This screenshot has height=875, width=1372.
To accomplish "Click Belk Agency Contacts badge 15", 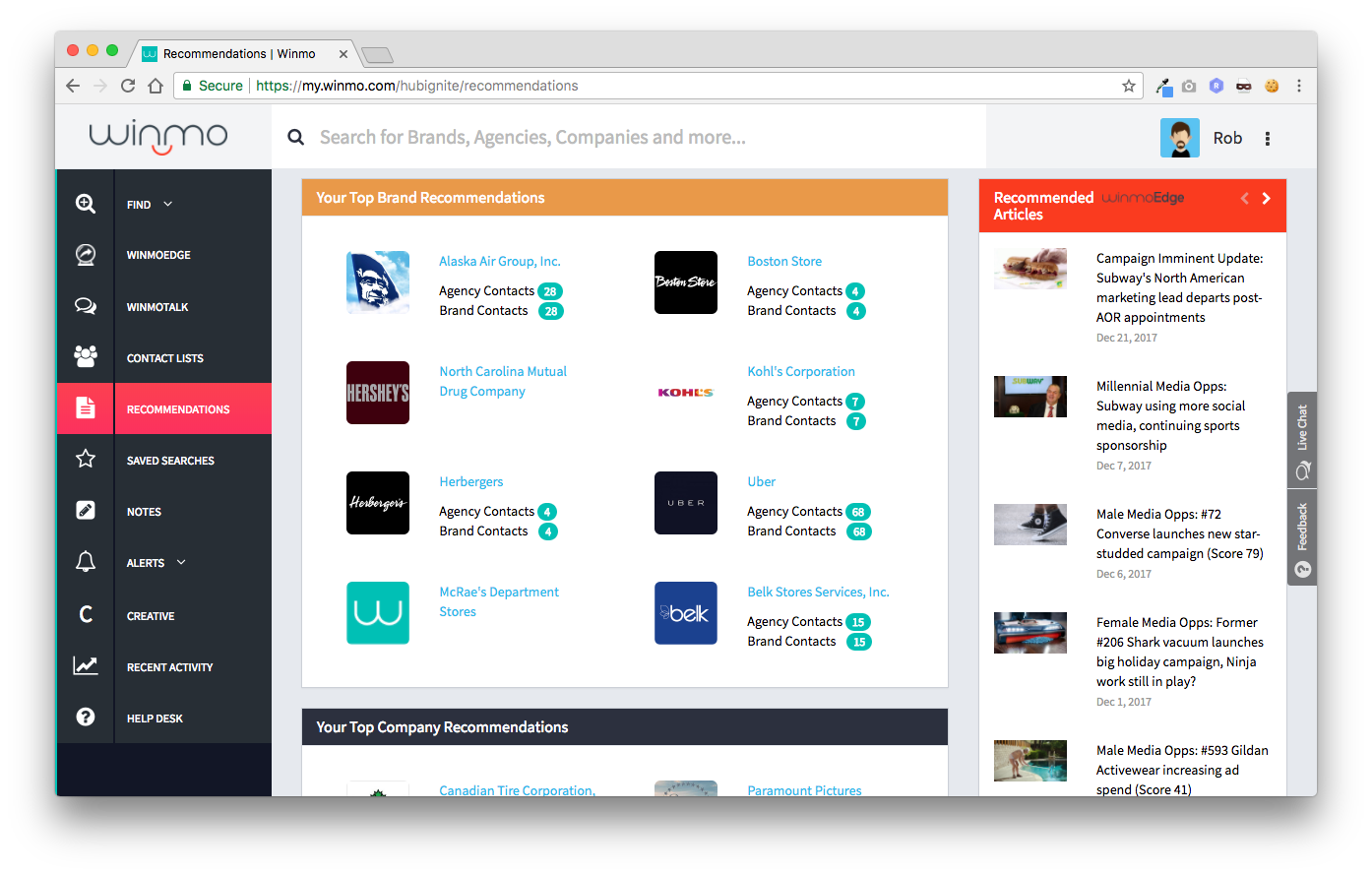I will pos(858,622).
